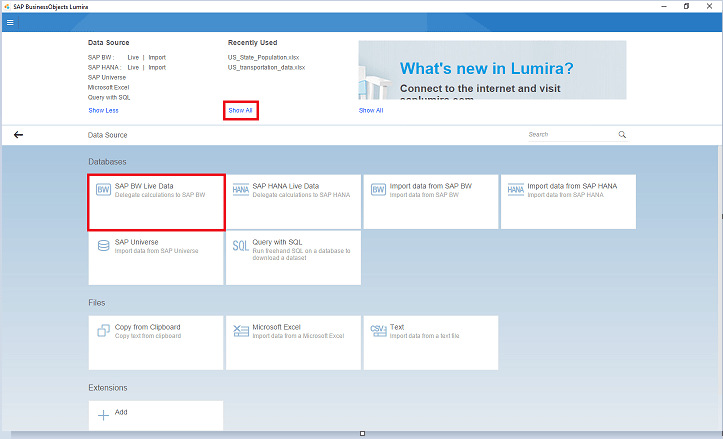Click into the Search input field
Viewport: 723px width, 439px height.
point(572,135)
